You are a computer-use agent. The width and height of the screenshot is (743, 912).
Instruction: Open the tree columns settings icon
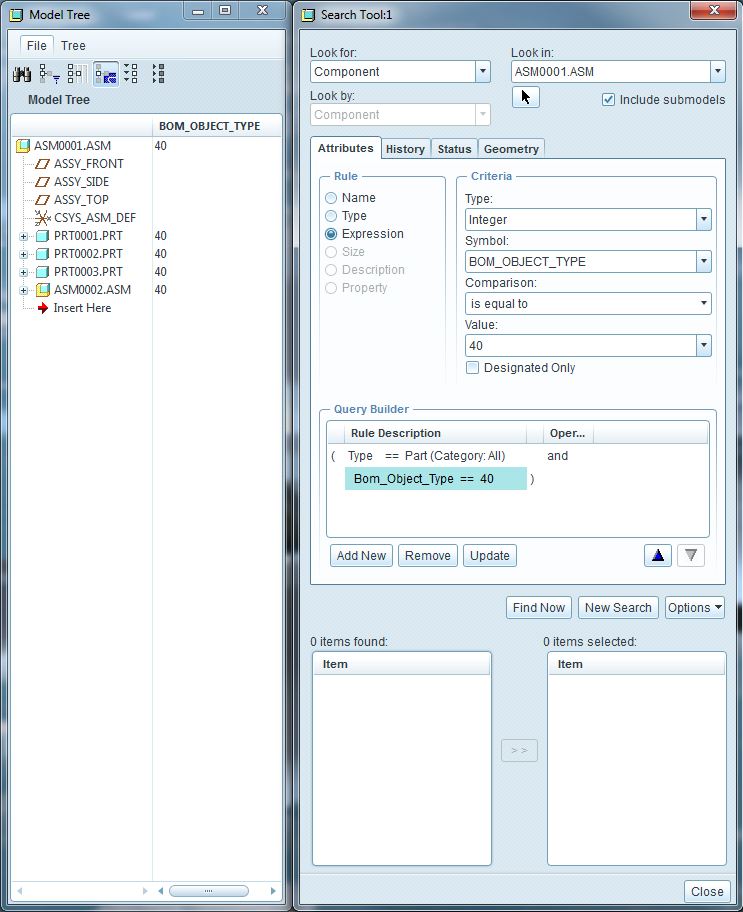[x=77, y=74]
